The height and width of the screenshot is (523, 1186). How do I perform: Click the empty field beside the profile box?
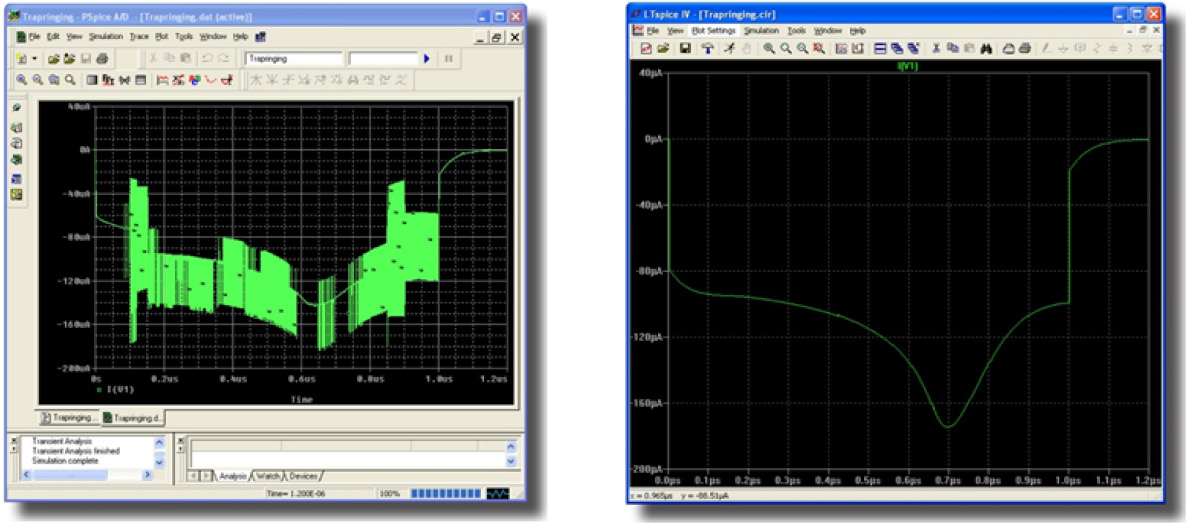click(x=381, y=59)
